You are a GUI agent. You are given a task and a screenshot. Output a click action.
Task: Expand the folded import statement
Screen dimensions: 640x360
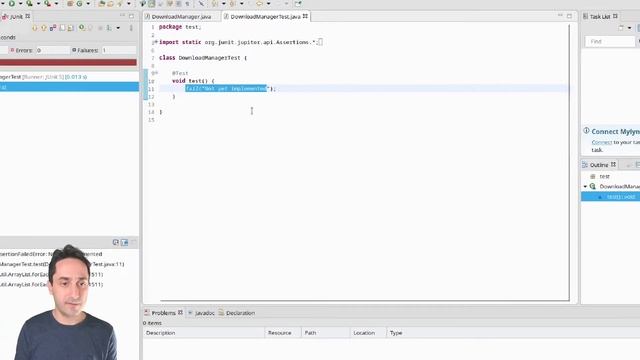(x=155, y=42)
